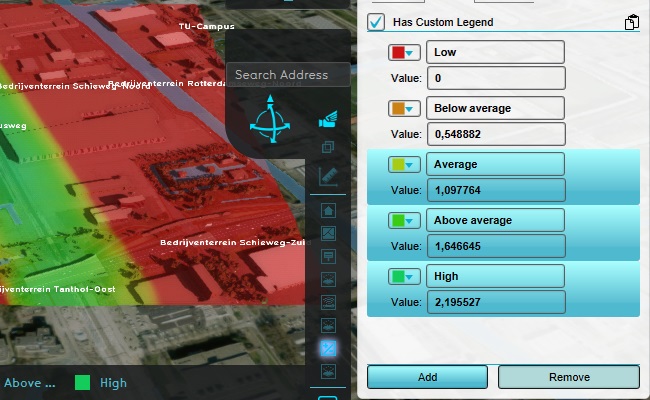Click the overlapping squares duplicate icon
650x400 pixels.
[327, 148]
